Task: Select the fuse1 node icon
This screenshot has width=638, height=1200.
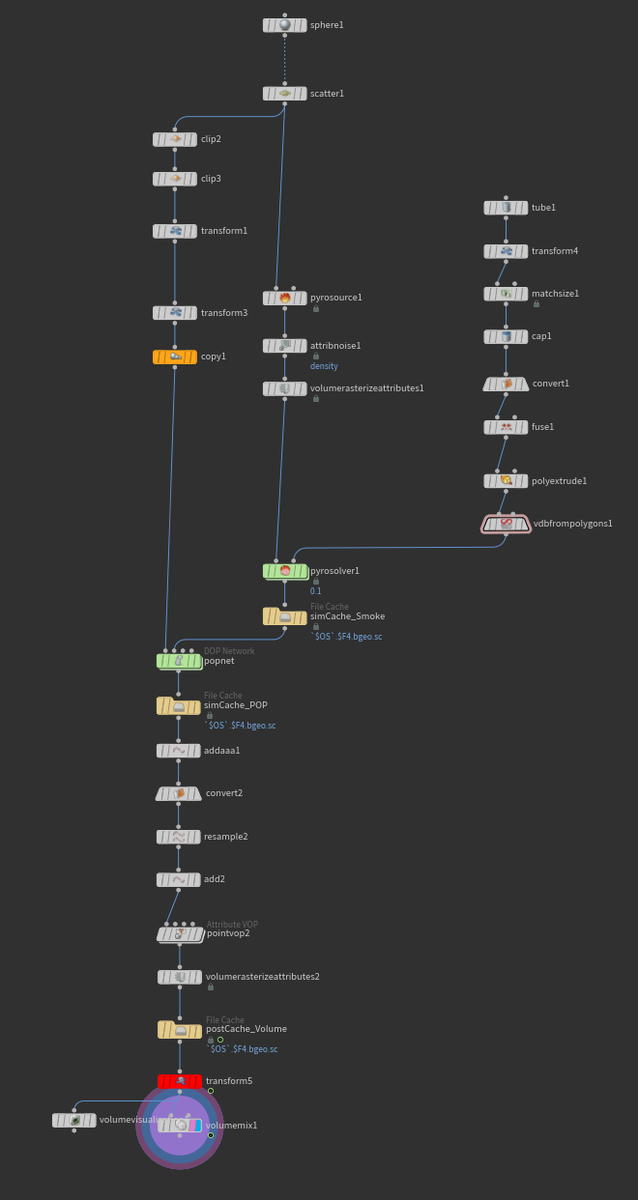Action: (506, 427)
